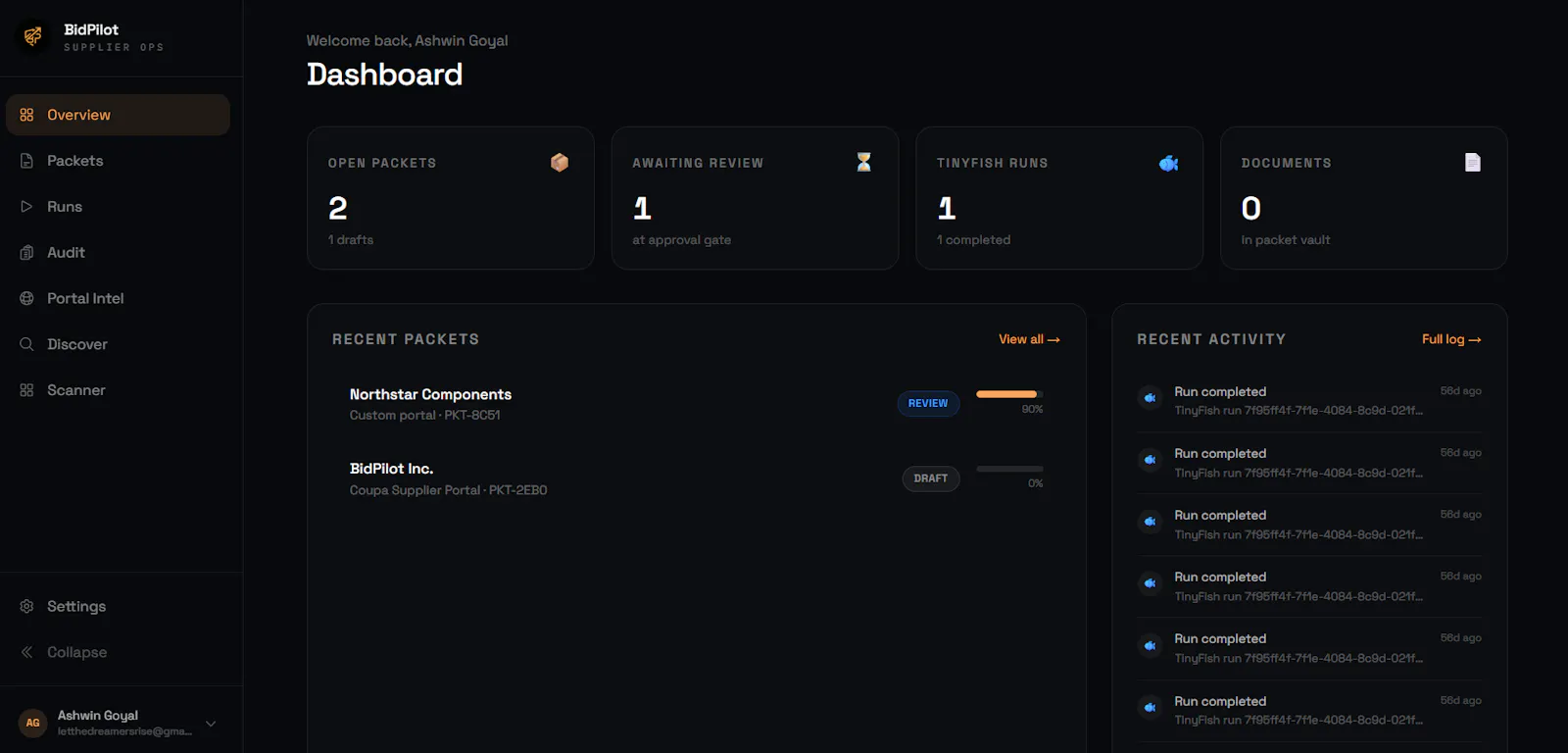Open Settings from the sidebar
This screenshot has width=1568, height=753.
tap(118, 606)
